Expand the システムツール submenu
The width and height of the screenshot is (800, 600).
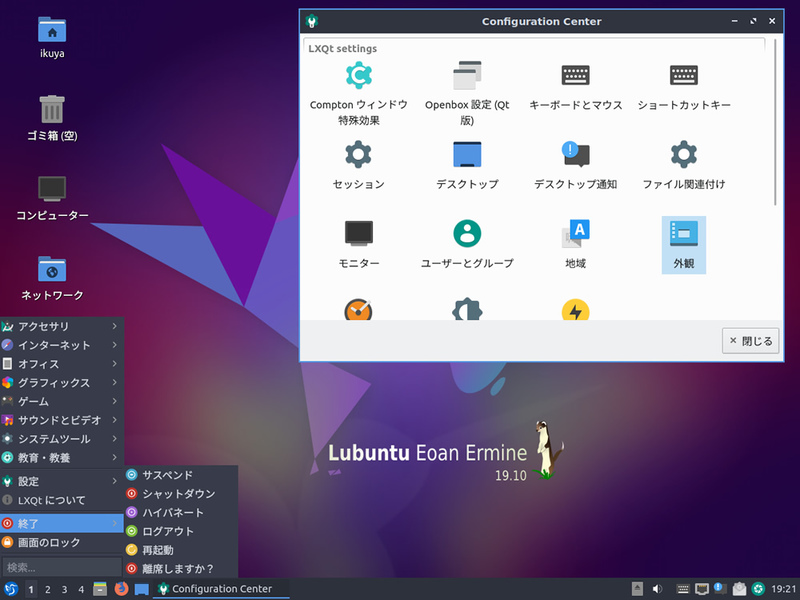click(62, 439)
